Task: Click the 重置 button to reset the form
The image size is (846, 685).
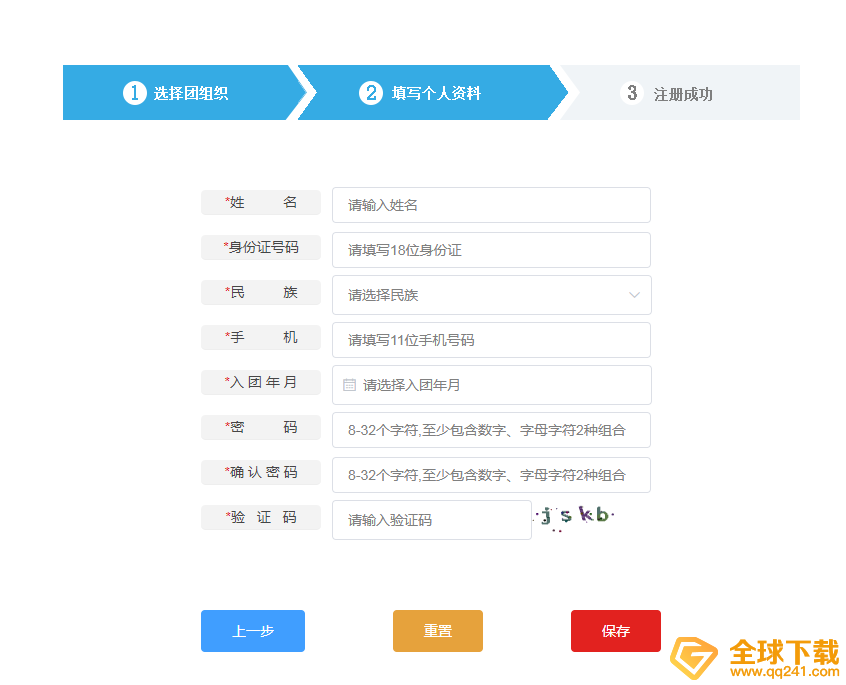Action: (x=437, y=631)
